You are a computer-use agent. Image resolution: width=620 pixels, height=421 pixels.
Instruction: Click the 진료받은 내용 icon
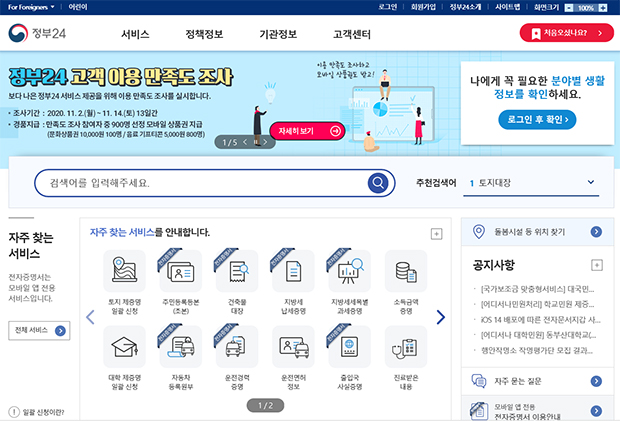tap(406, 346)
